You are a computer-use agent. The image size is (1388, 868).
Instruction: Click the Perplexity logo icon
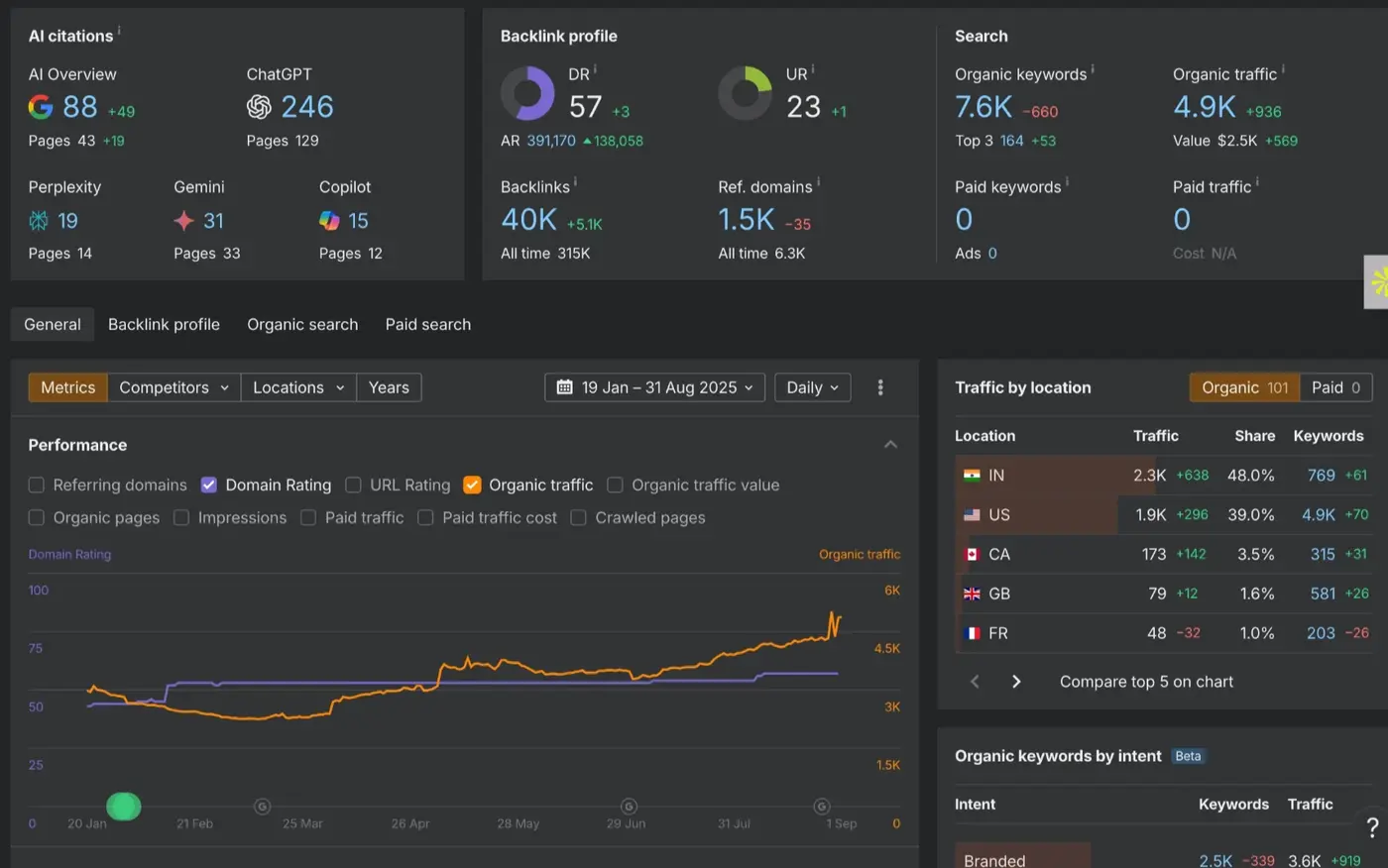39,220
